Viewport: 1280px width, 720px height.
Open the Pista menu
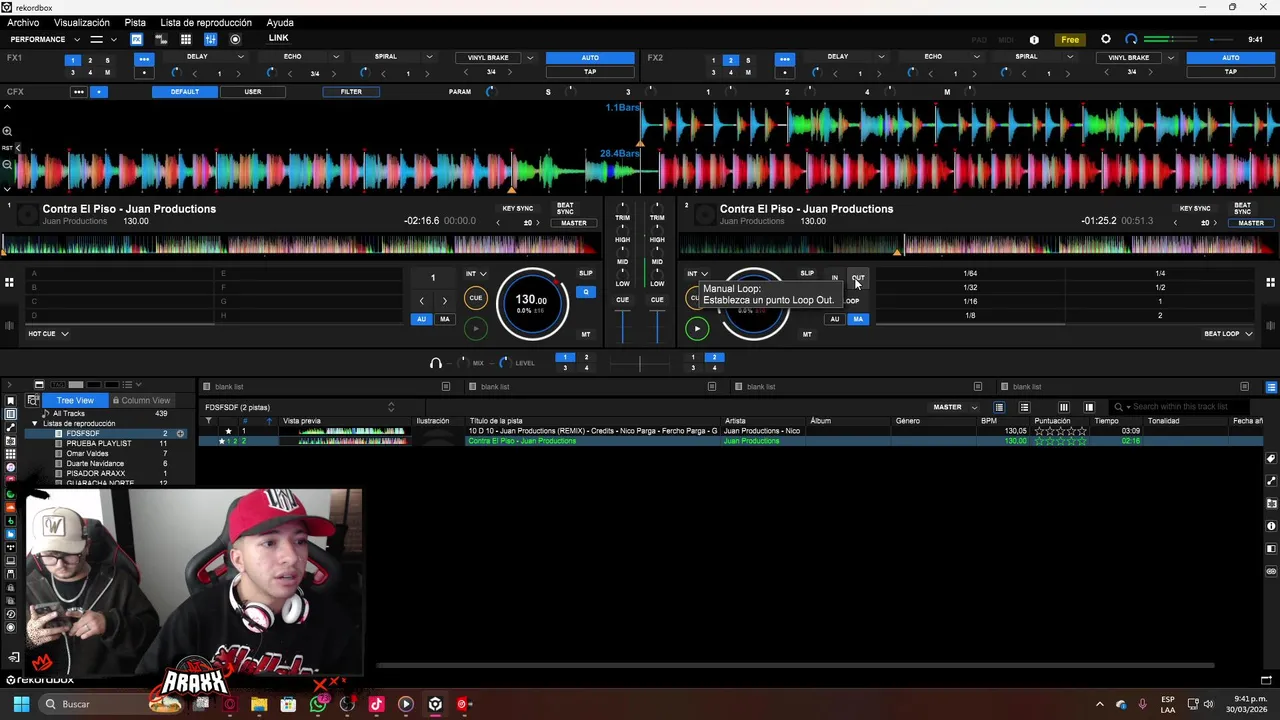tap(135, 22)
